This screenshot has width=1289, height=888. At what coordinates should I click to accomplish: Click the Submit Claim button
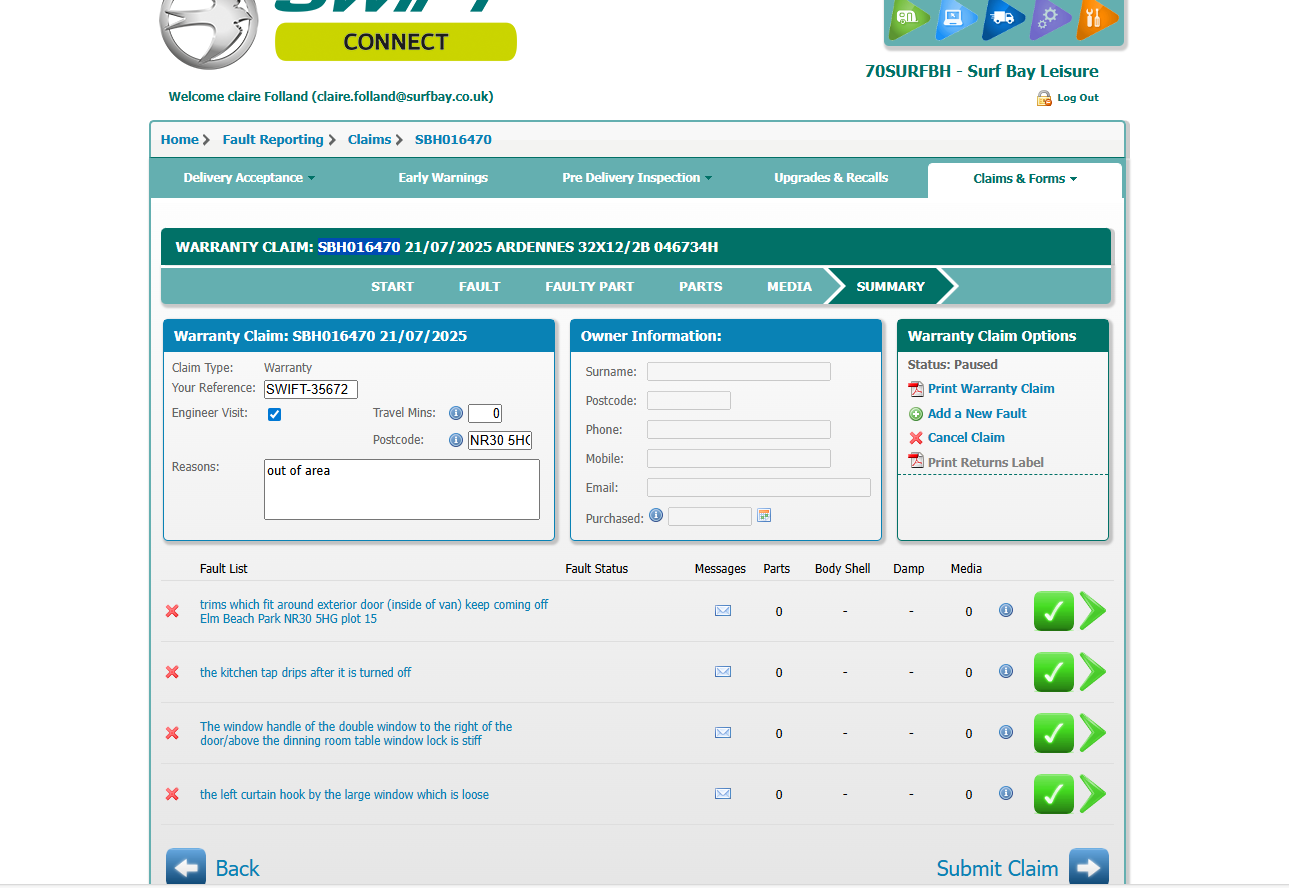(x=1022, y=868)
